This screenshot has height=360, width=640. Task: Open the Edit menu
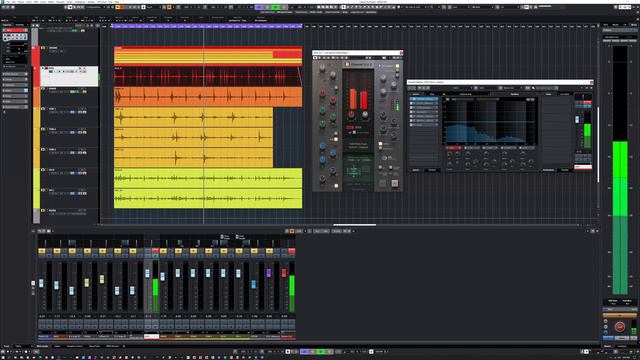point(13,2)
